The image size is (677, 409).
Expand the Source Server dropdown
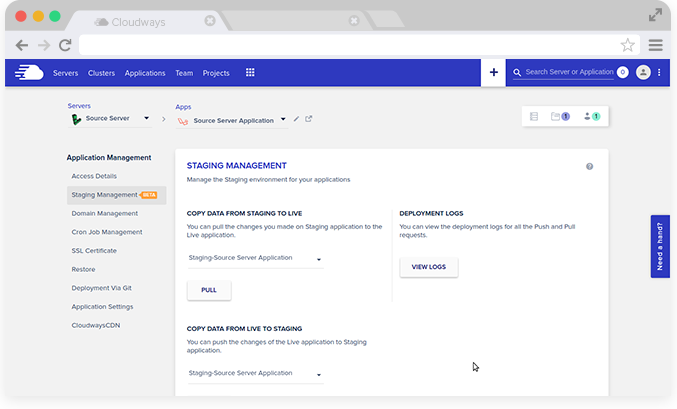pyautogui.click(x=147, y=119)
